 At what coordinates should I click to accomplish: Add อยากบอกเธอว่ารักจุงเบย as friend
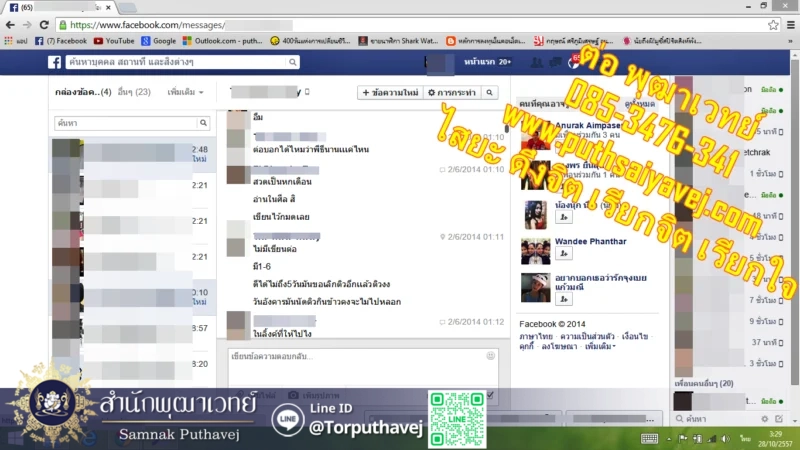[563, 299]
